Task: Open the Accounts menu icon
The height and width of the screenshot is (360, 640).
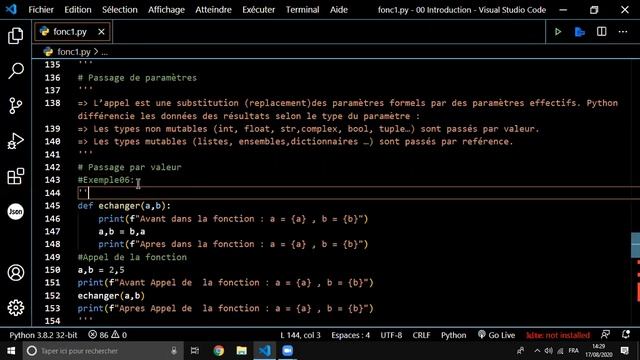Action: click(16, 273)
